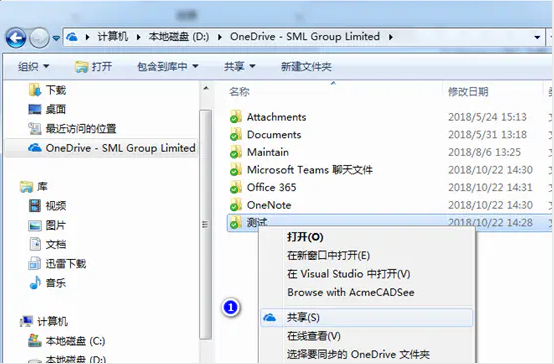Select 下载 in the navigation pane

point(56,90)
